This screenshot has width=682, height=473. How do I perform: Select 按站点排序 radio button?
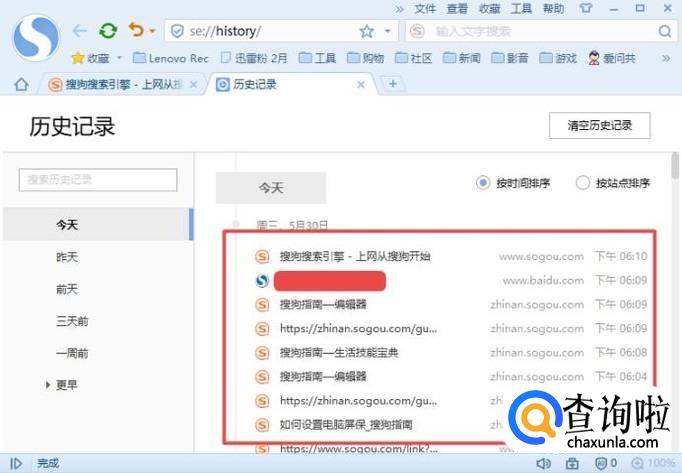coord(583,183)
